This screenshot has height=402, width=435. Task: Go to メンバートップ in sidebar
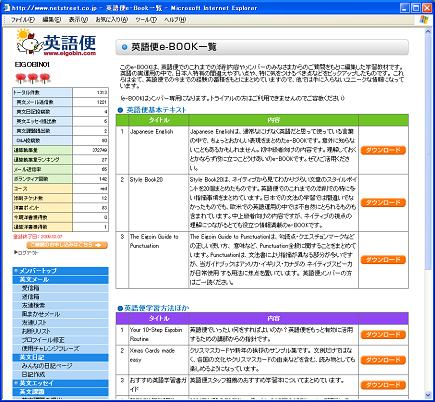[x=60, y=271]
